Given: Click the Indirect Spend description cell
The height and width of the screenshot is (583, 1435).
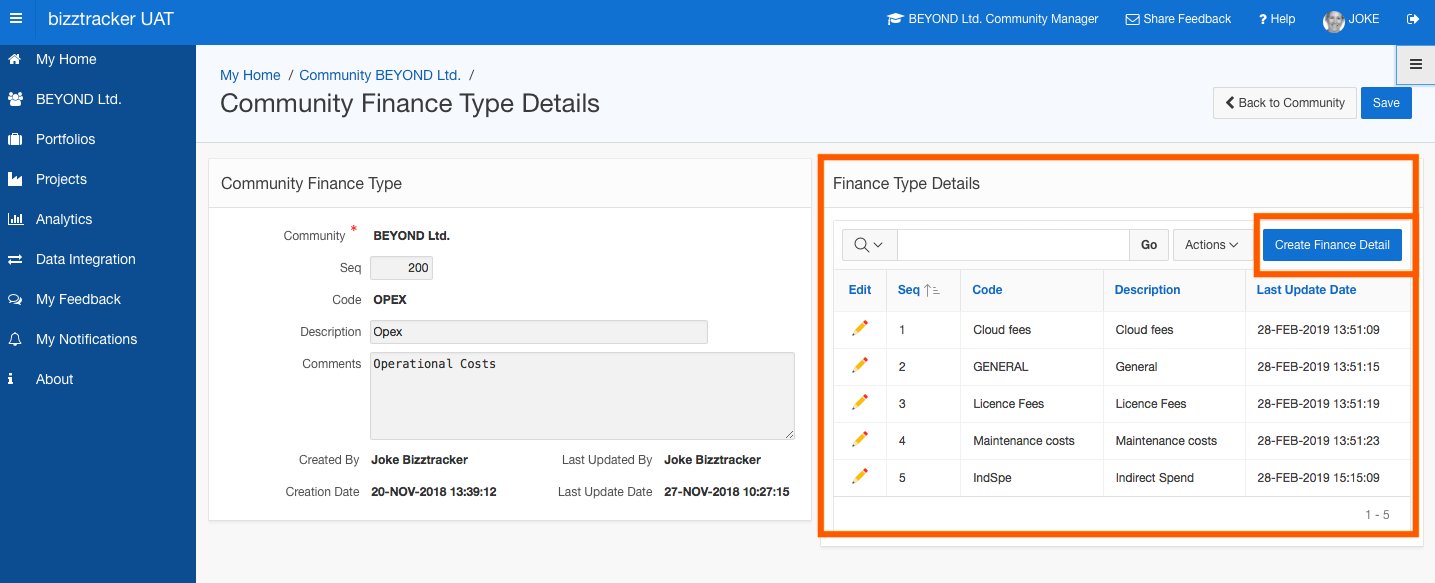Looking at the screenshot, I should coord(1154,478).
